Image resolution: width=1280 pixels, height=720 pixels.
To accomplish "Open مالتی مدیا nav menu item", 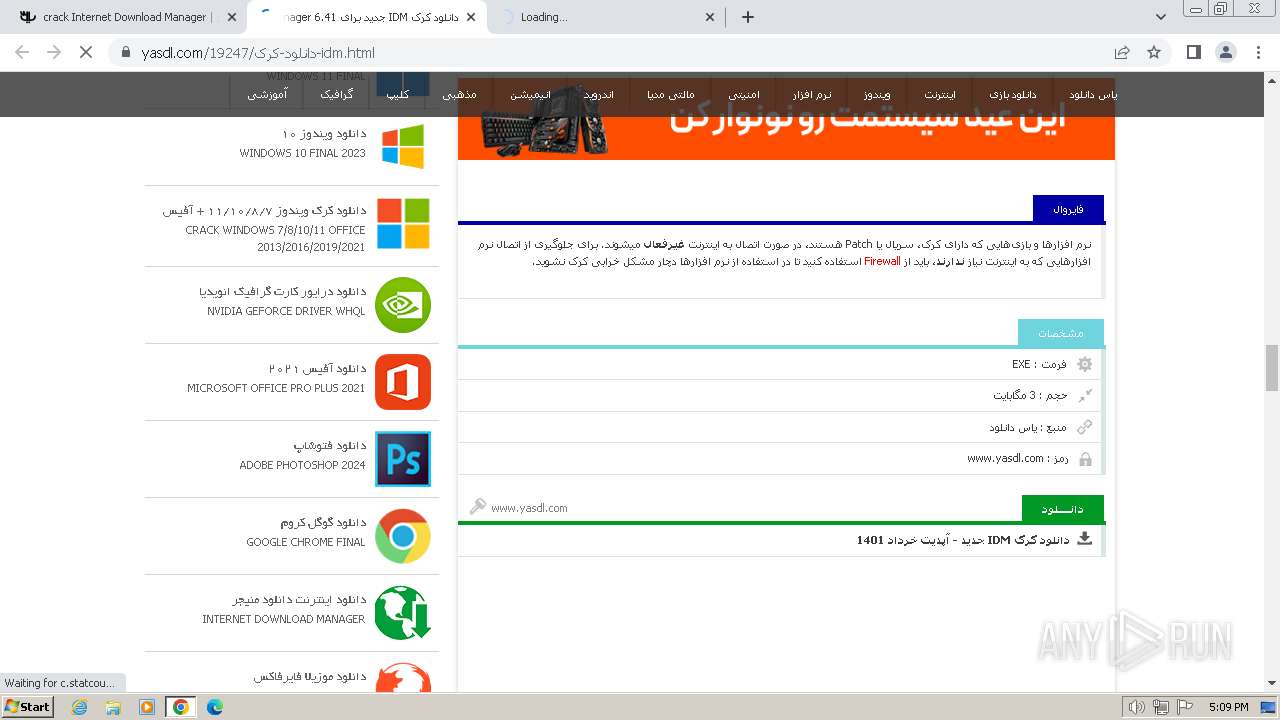I will coord(670,95).
